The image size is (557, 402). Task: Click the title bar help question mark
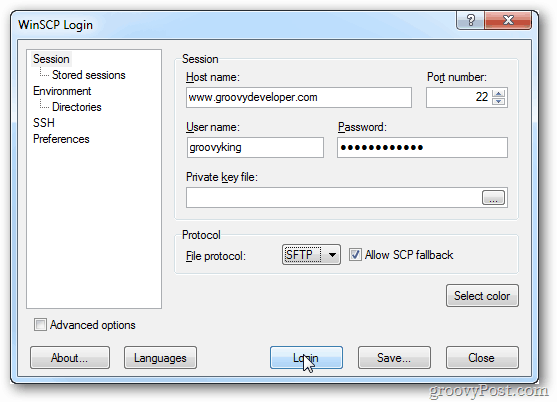pyautogui.click(x=470, y=20)
